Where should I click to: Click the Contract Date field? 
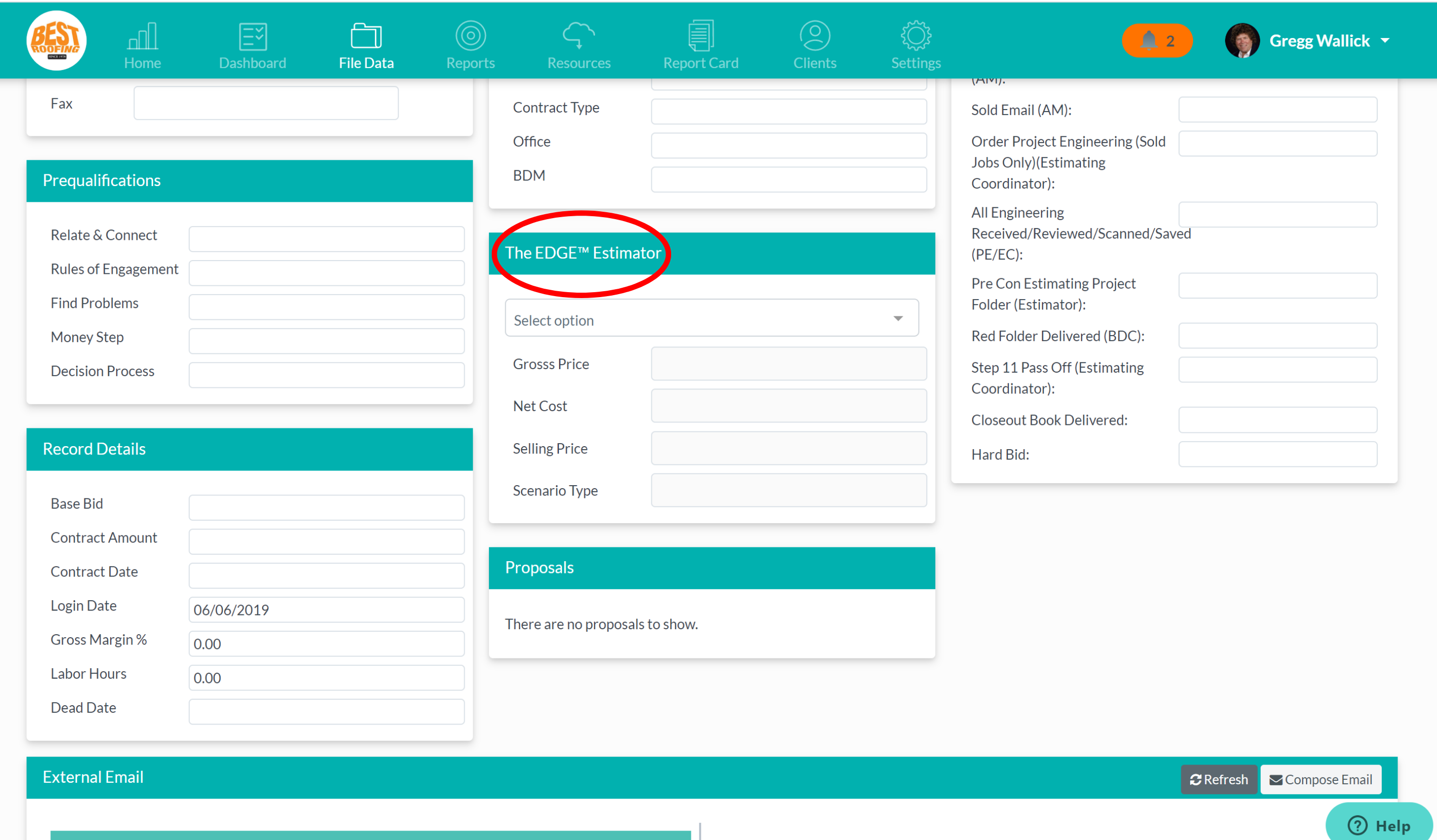coord(326,575)
